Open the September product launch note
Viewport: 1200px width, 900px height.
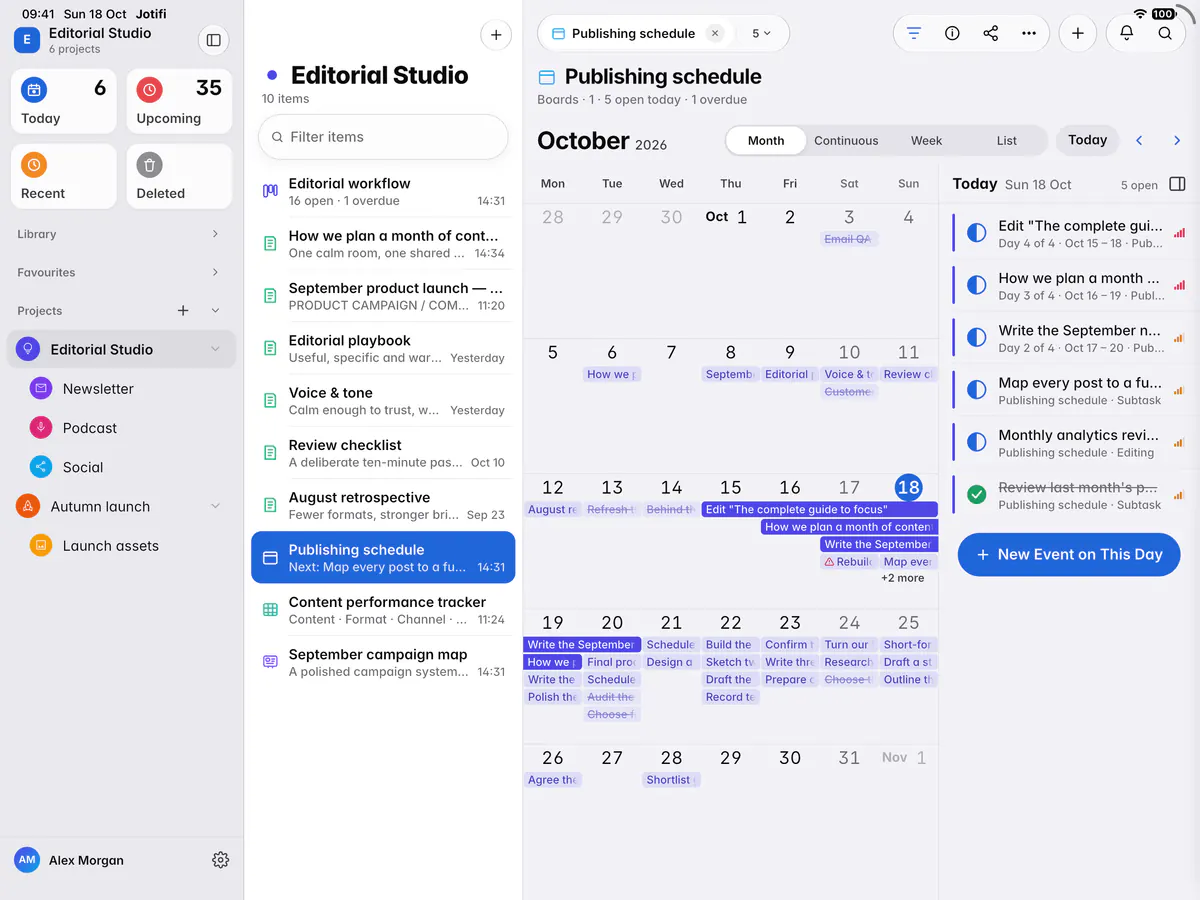tap(383, 296)
